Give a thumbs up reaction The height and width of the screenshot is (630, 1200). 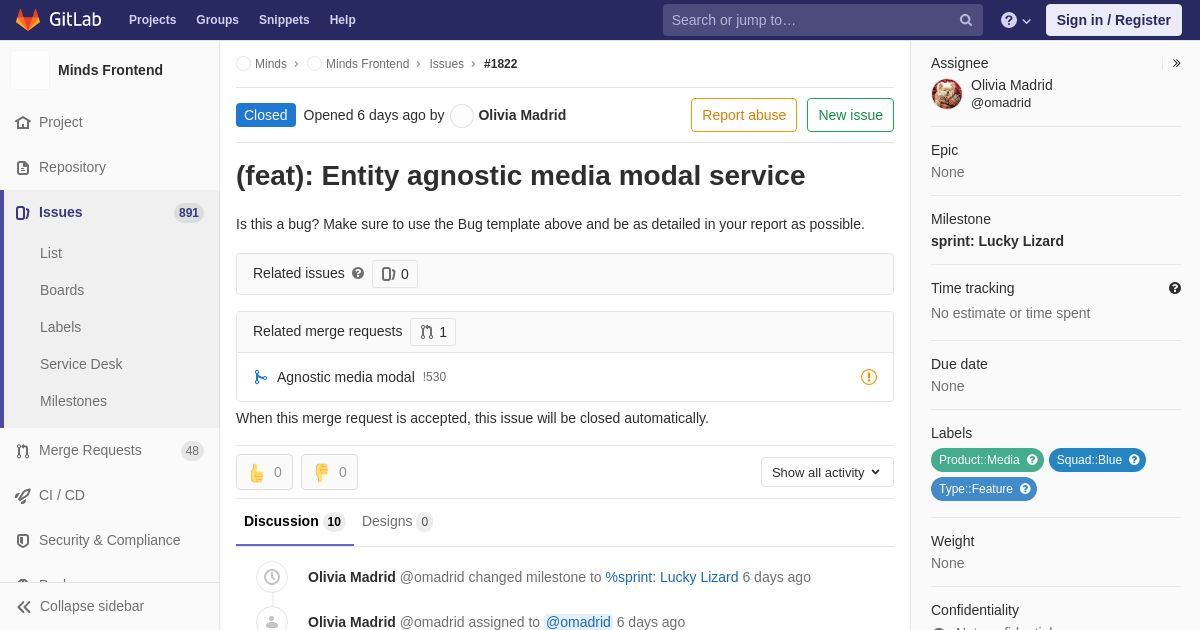point(264,472)
